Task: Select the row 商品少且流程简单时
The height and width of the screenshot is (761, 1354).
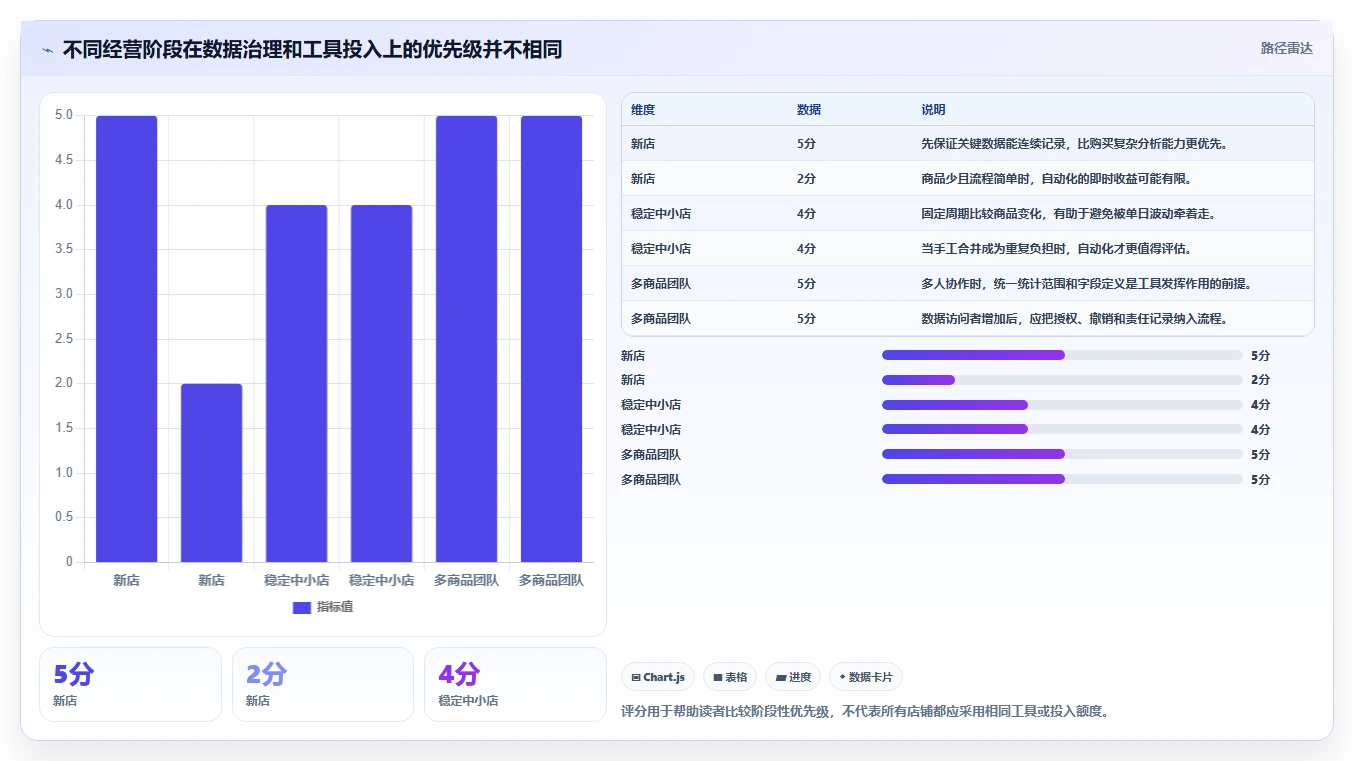Action: tap(967, 179)
